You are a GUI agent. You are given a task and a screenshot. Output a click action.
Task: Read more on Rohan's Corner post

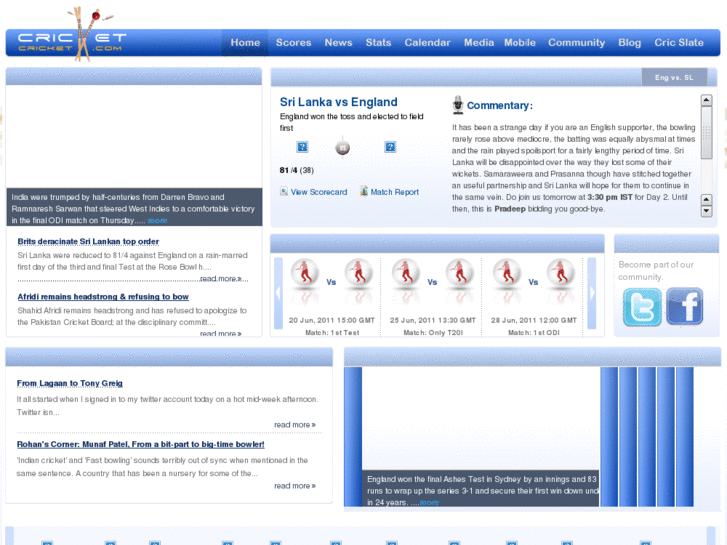(x=295, y=486)
